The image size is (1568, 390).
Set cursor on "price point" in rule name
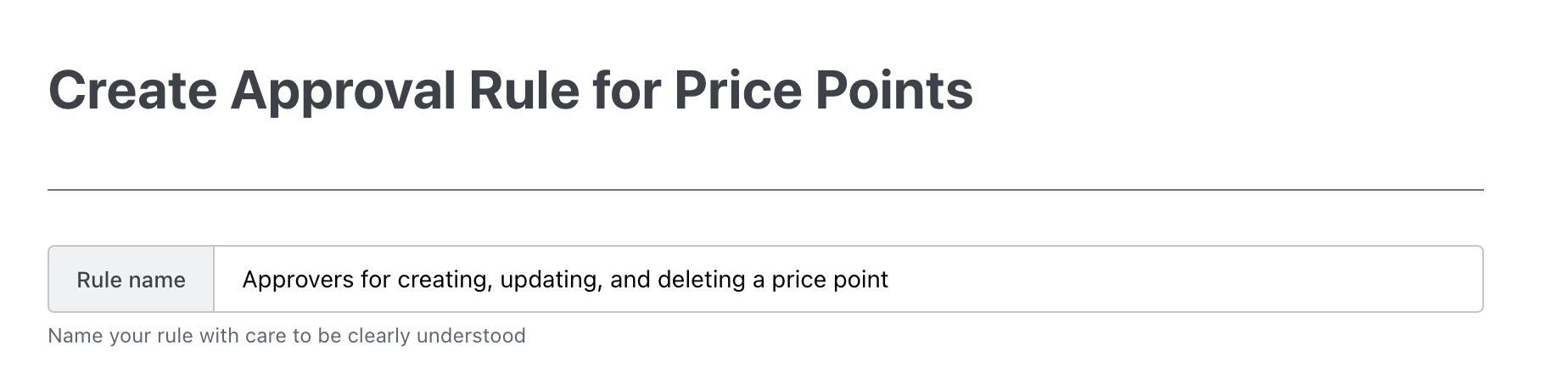[x=830, y=280]
